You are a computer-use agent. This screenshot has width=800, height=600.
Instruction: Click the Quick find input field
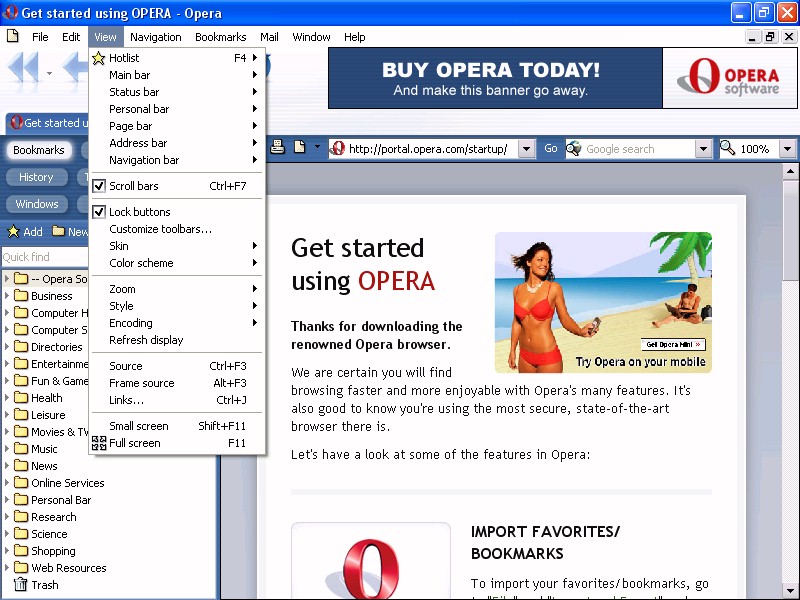point(45,257)
